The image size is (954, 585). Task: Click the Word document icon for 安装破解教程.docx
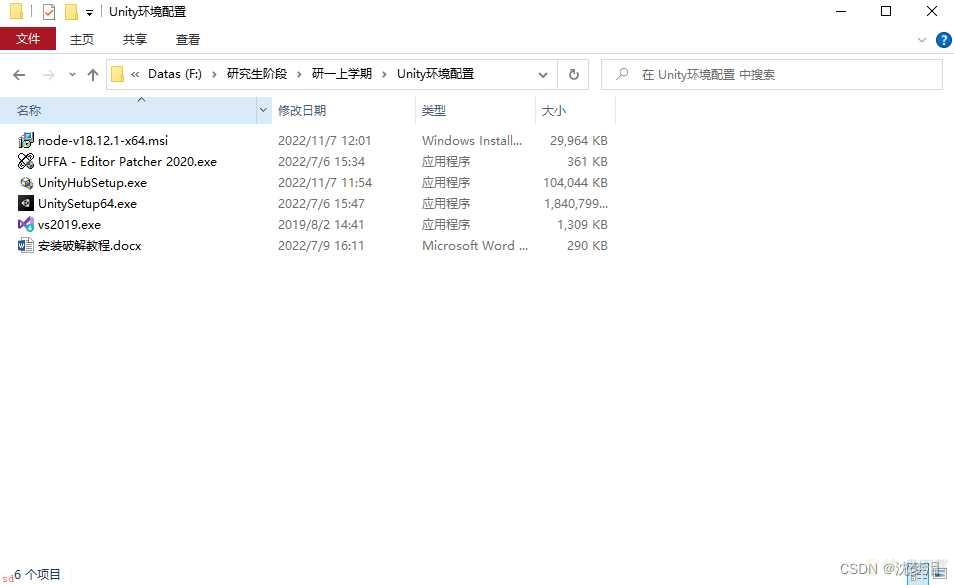click(x=26, y=246)
